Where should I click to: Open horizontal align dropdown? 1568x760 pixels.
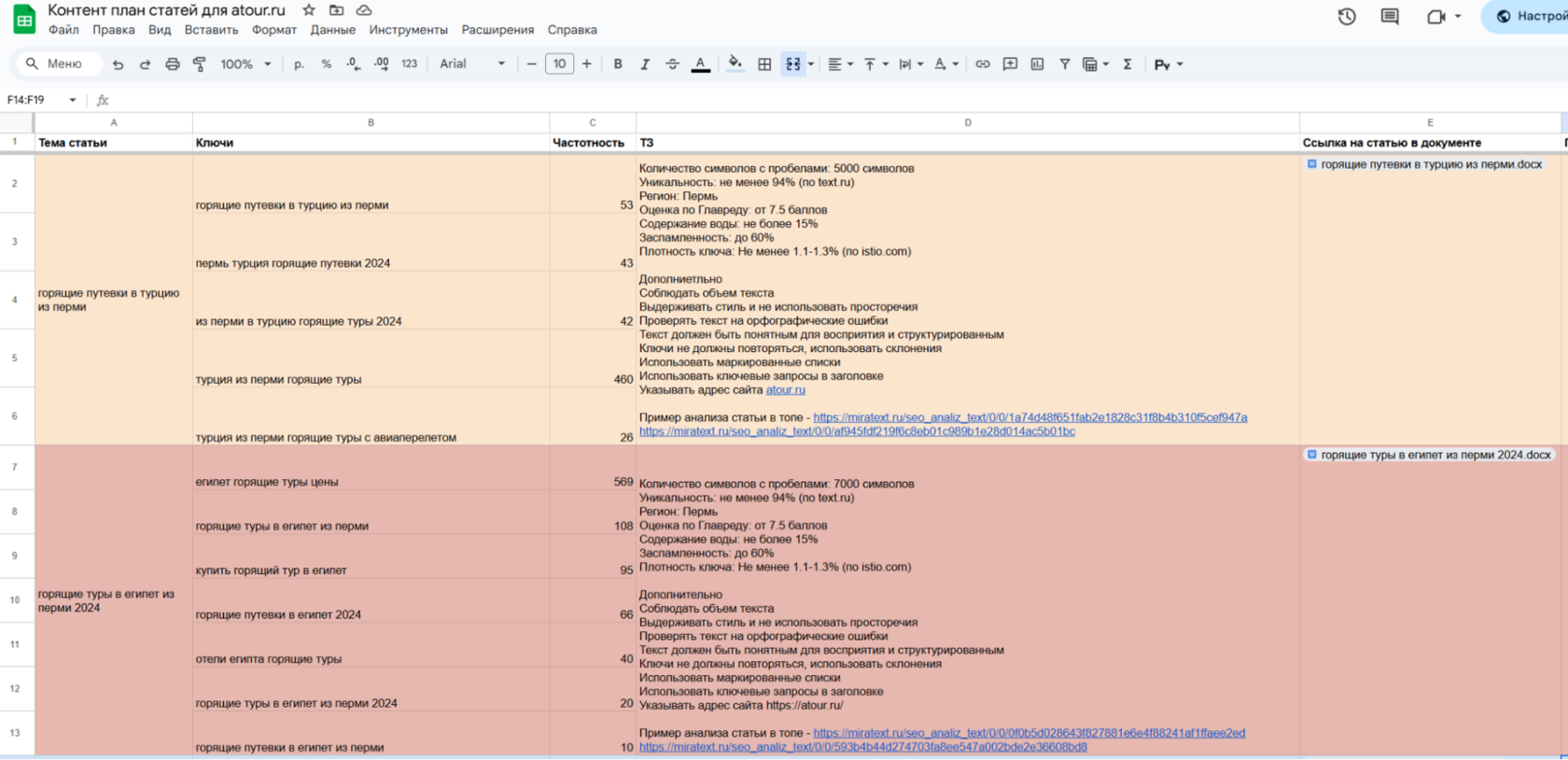click(840, 64)
